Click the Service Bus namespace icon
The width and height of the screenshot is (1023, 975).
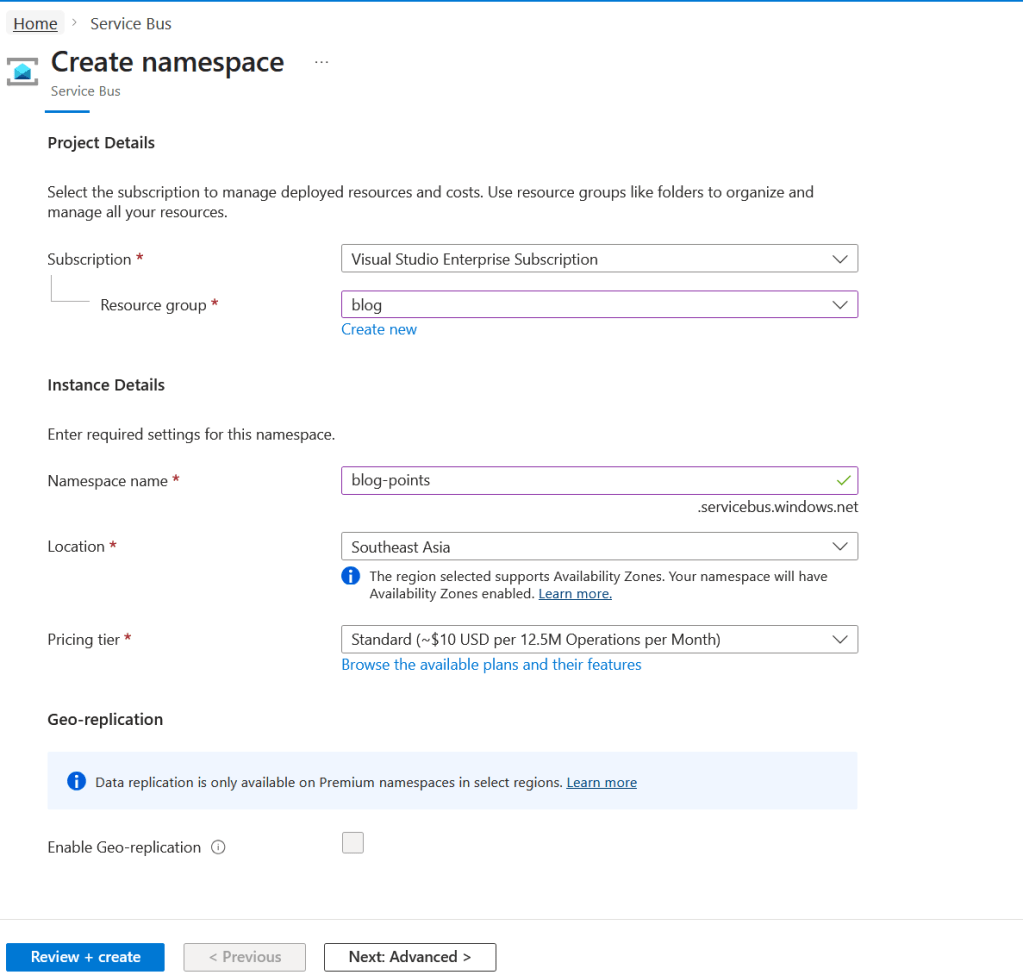pos(22,71)
